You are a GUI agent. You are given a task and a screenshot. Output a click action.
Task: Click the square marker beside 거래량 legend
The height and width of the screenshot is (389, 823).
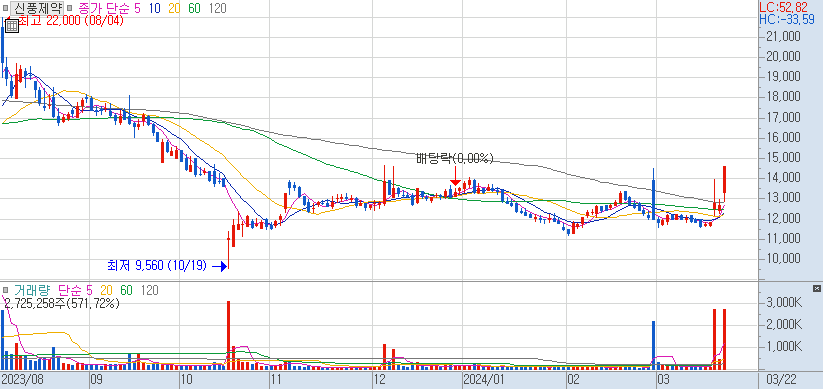coord(6,290)
